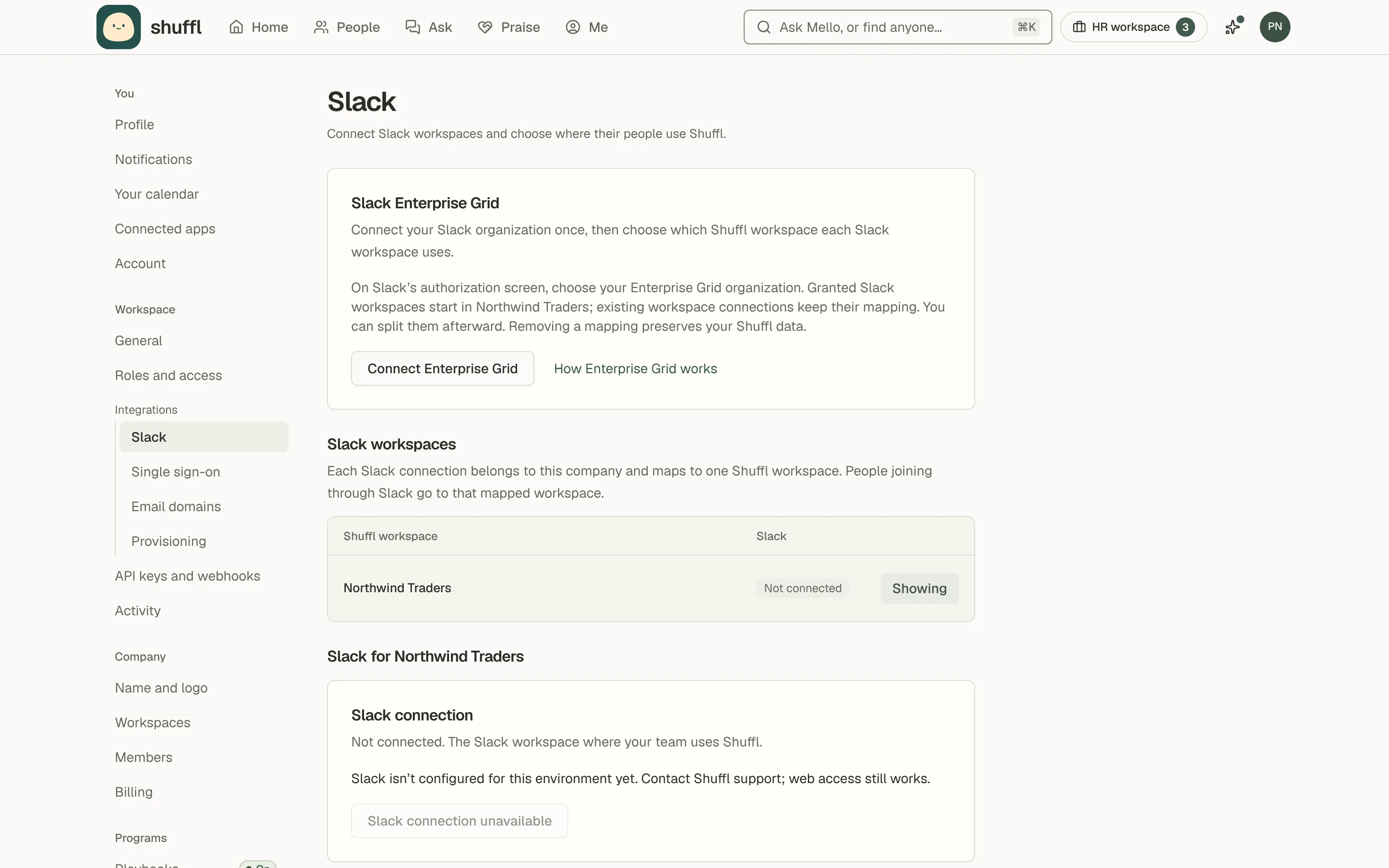Viewport: 1389px width, 868px height.
Task: Open the PN user avatar menu
Action: point(1274,27)
